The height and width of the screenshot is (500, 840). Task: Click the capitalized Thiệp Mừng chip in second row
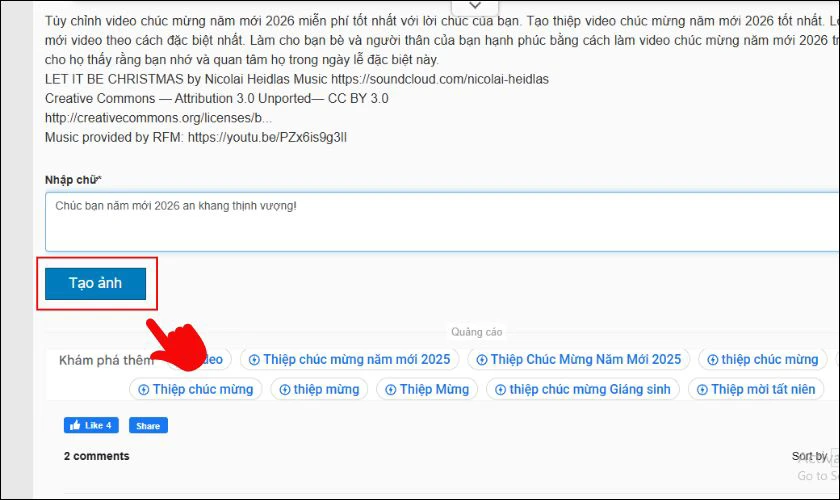tap(427, 389)
